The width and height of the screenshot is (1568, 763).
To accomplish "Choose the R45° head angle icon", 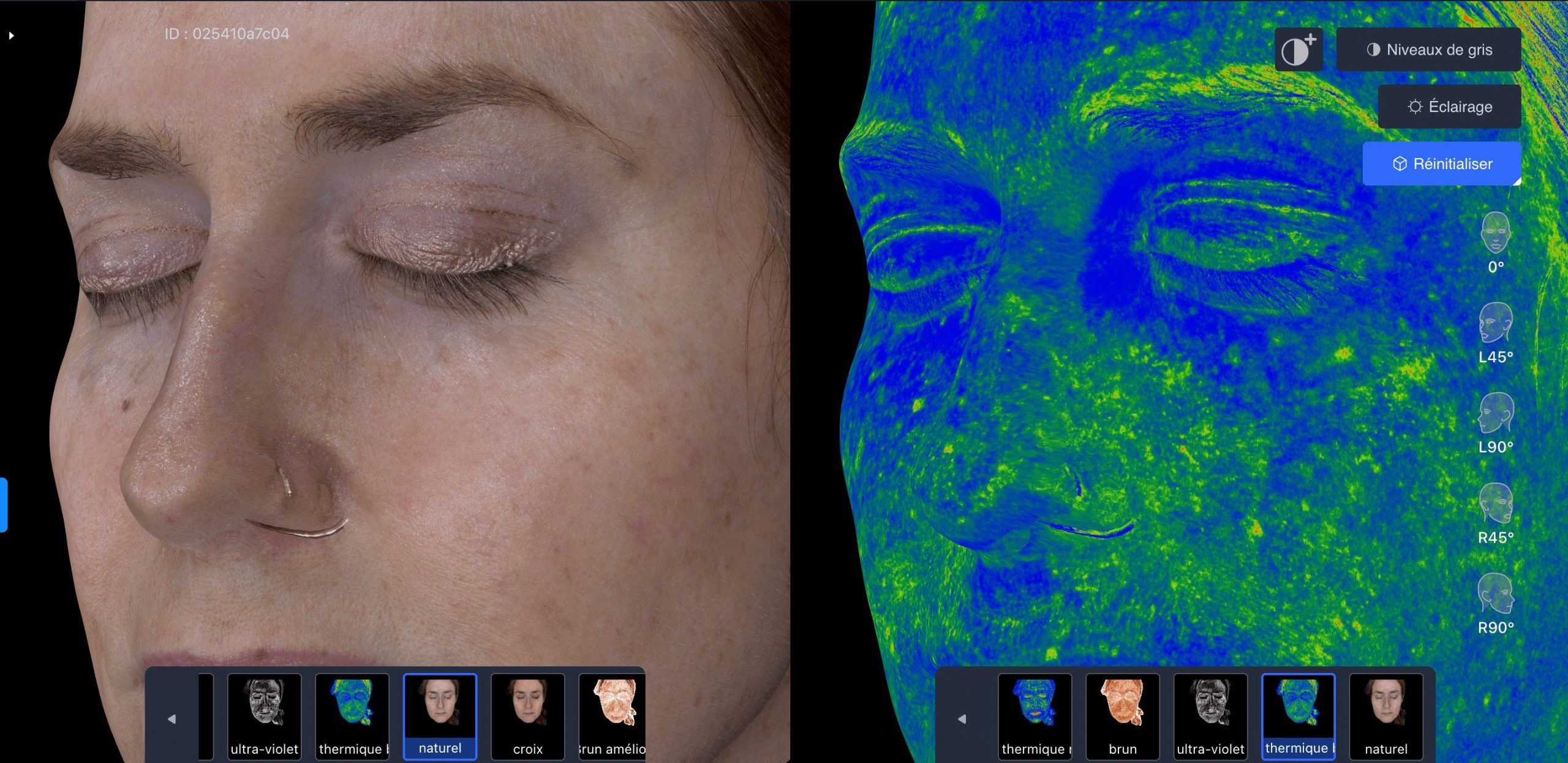I will coord(1495,504).
